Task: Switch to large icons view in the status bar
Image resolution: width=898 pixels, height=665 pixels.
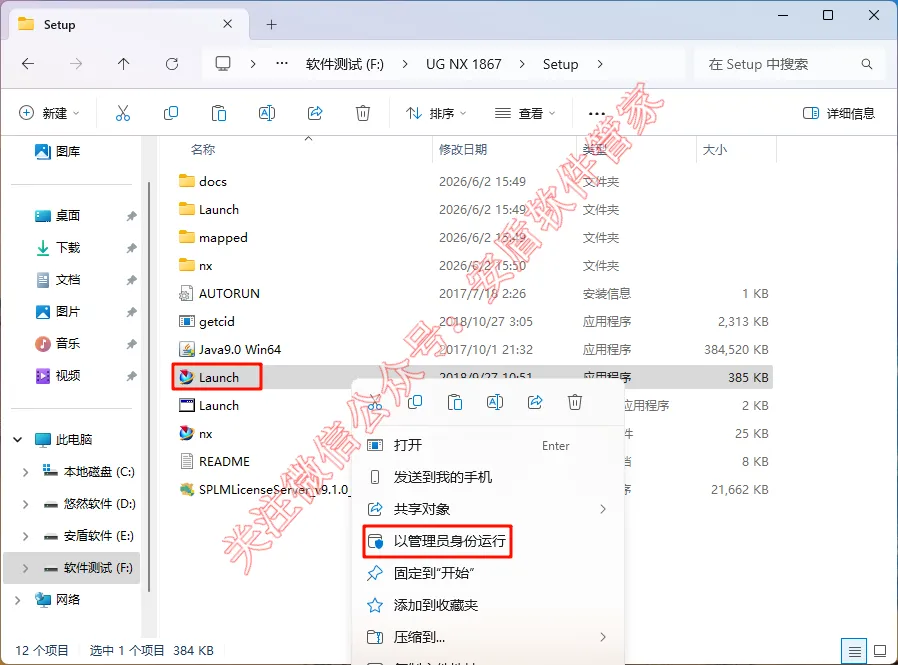Action: click(880, 651)
